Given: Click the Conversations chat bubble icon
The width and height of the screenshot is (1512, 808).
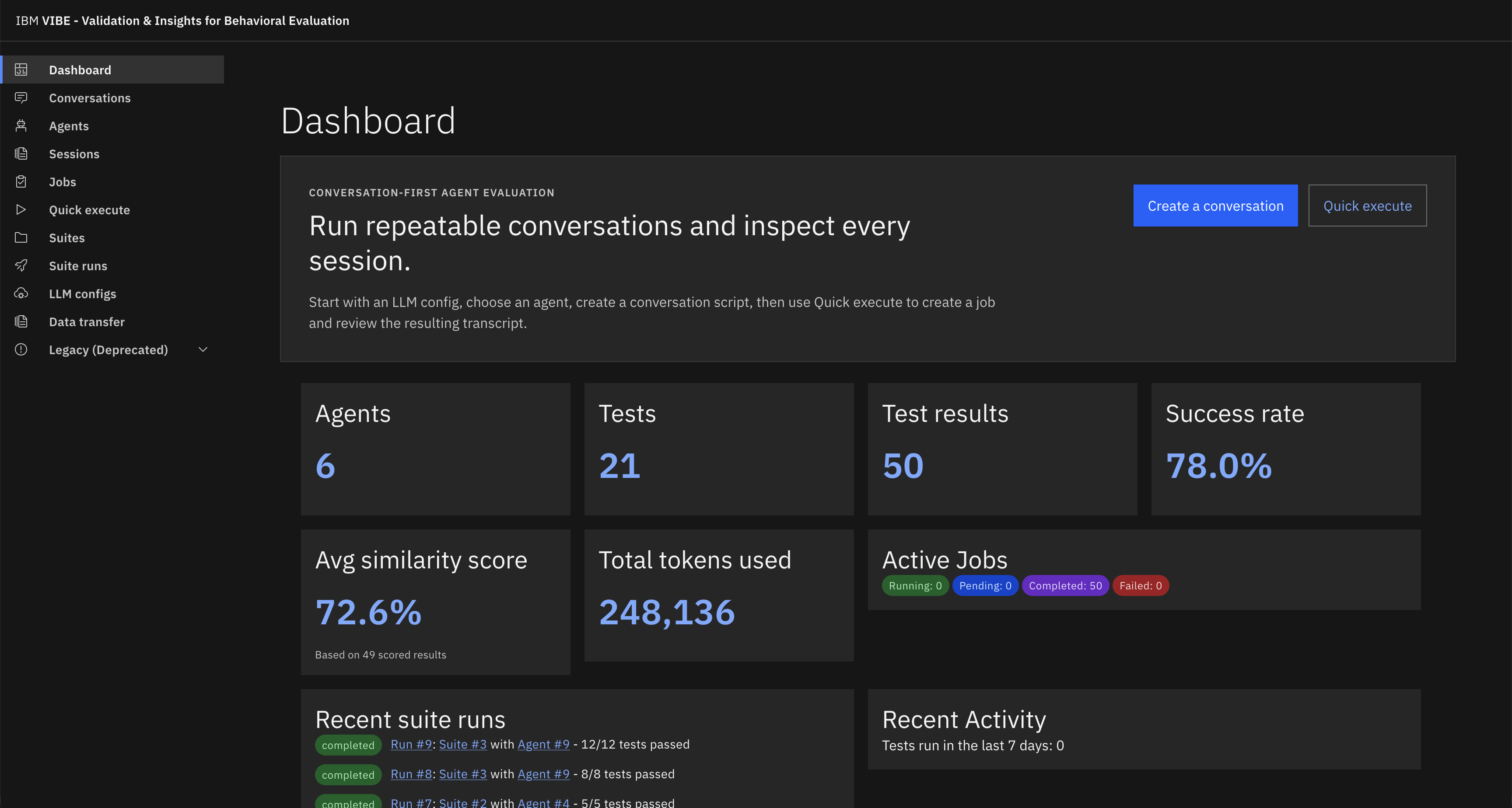Looking at the screenshot, I should [21, 98].
